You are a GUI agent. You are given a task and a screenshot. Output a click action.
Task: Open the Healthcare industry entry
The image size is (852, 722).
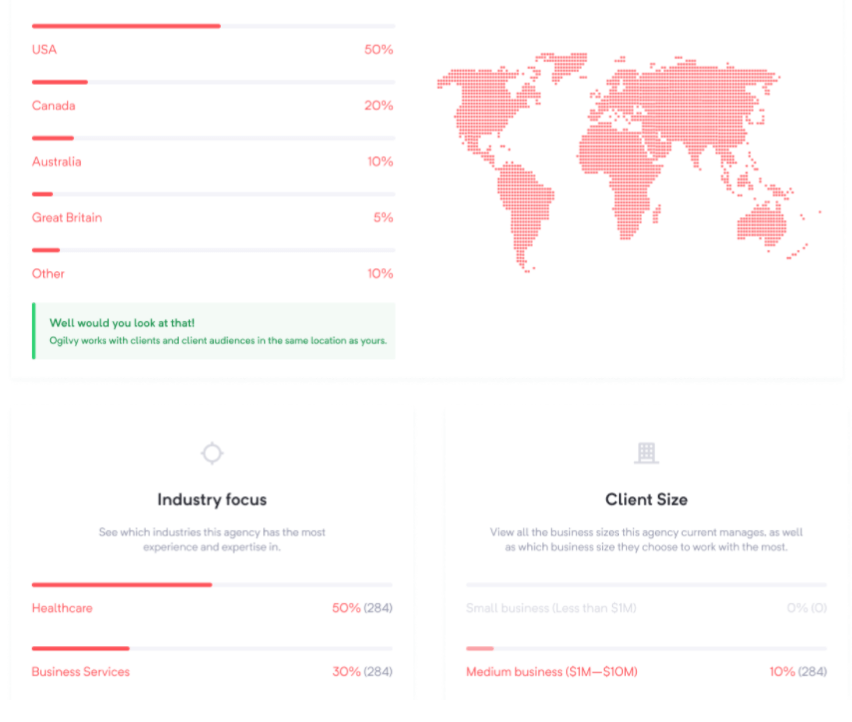tap(62, 608)
